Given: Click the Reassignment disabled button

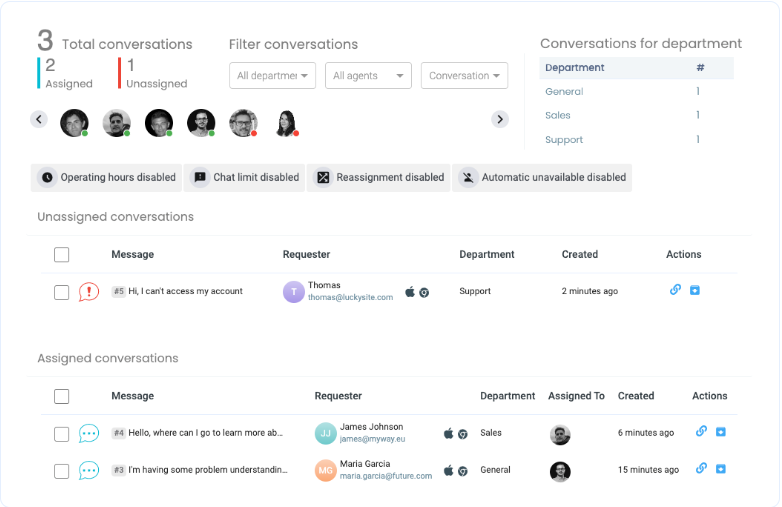Looking at the screenshot, I should (379, 178).
